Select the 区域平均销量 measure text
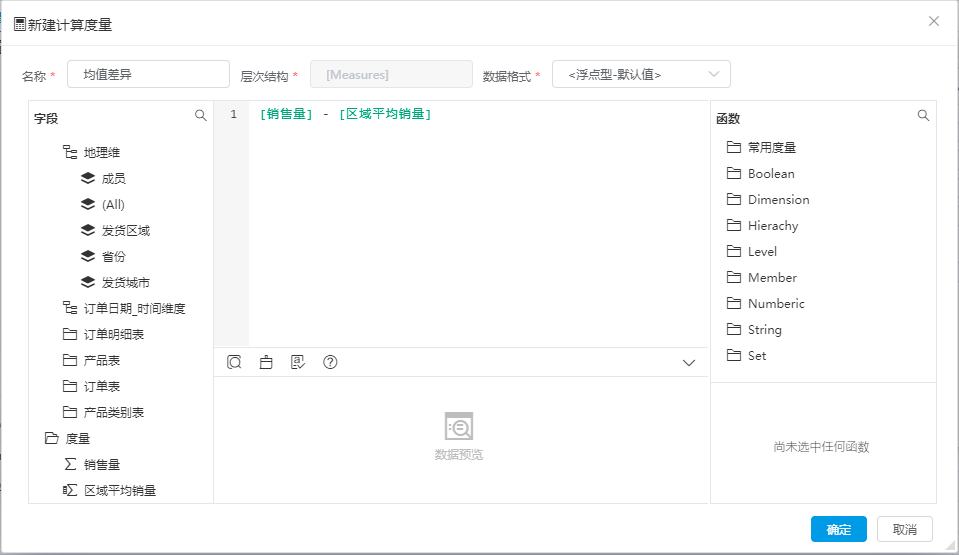The height and width of the screenshot is (555, 959). click(x=120, y=490)
